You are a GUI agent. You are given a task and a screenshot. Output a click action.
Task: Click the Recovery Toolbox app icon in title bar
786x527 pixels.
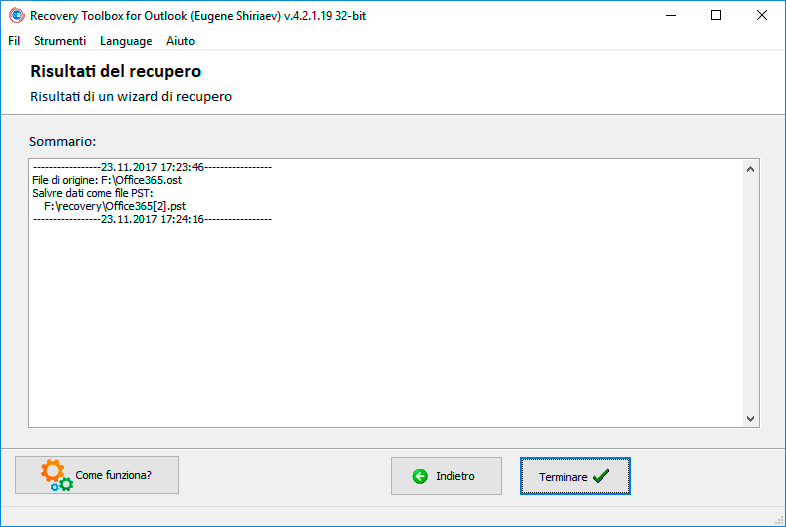tap(17, 16)
